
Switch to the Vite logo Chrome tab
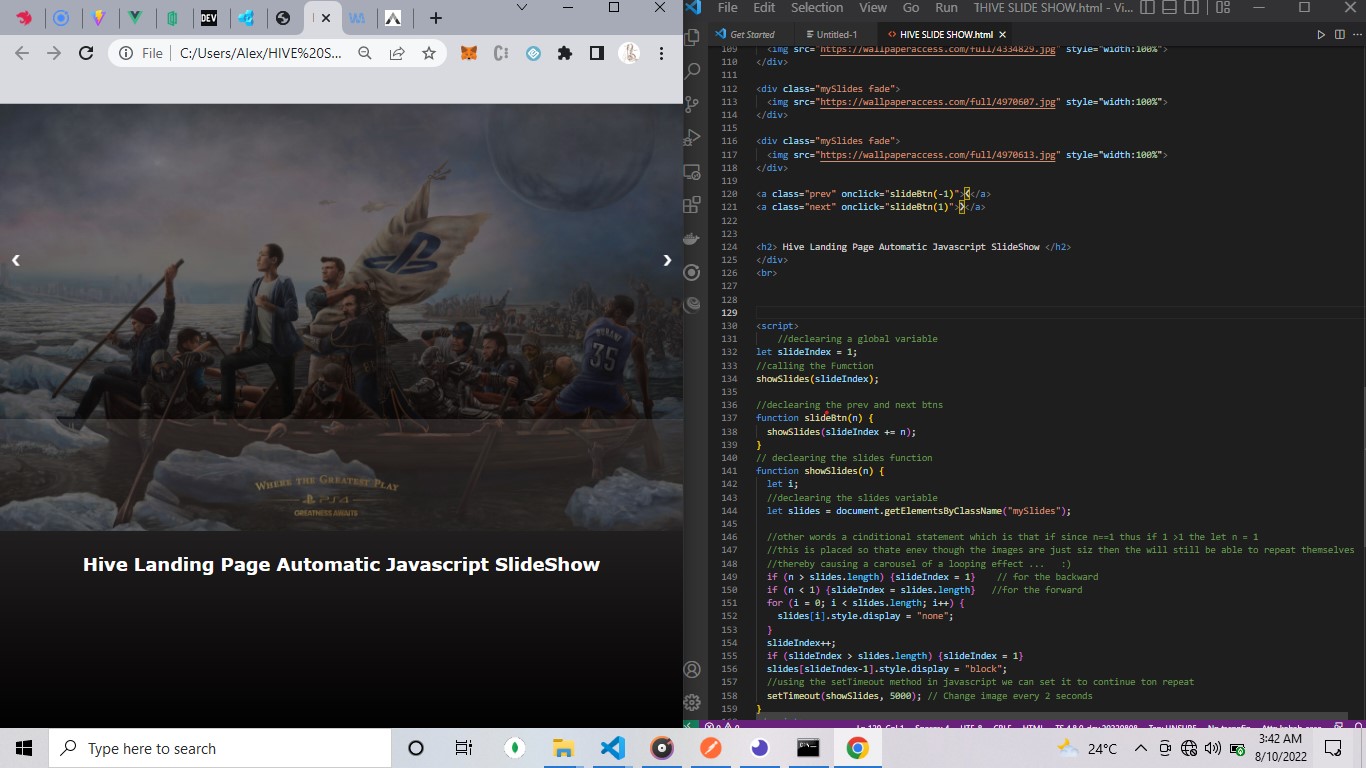[98, 18]
